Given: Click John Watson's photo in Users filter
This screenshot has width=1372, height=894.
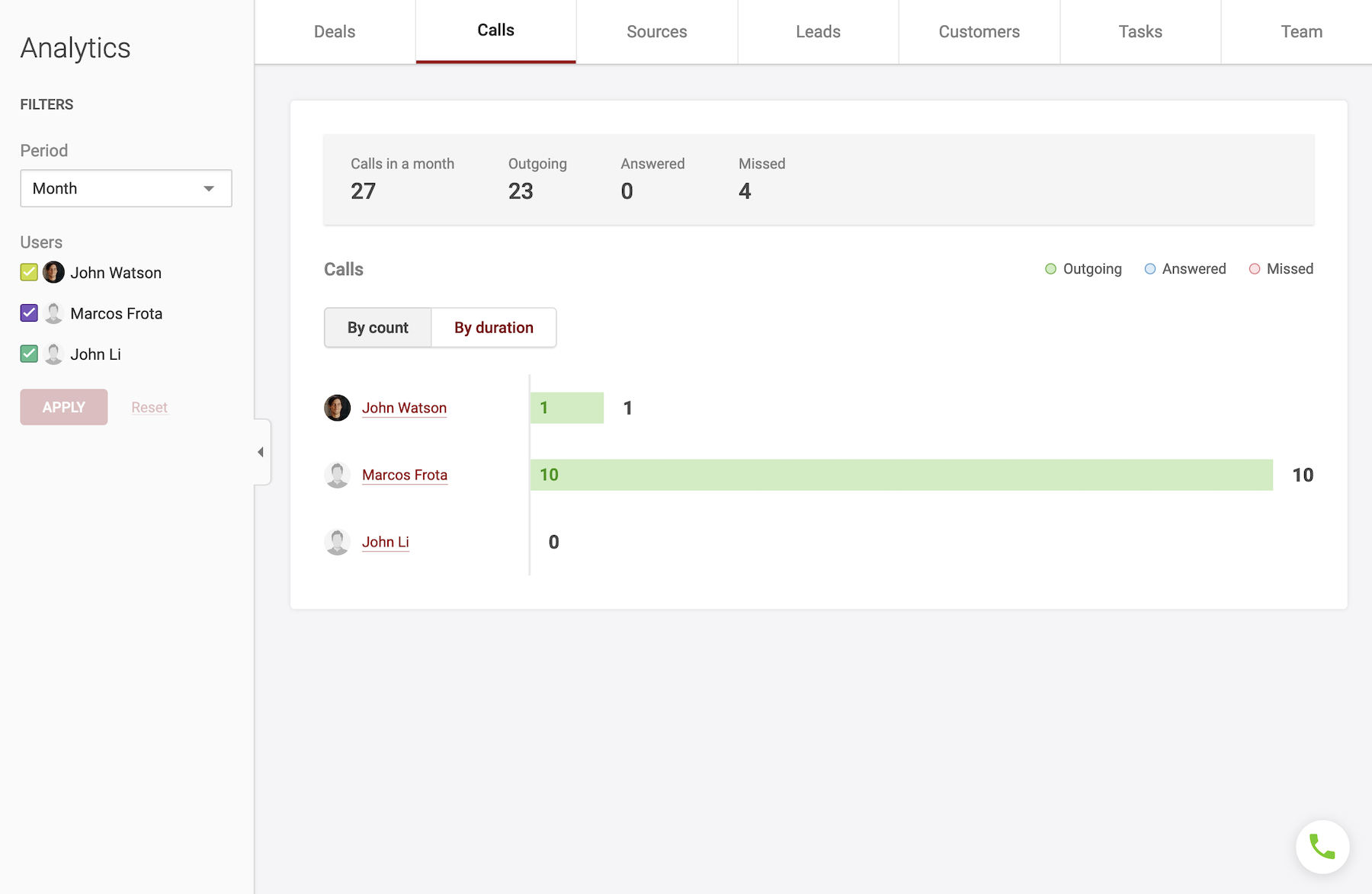Looking at the screenshot, I should (53, 272).
